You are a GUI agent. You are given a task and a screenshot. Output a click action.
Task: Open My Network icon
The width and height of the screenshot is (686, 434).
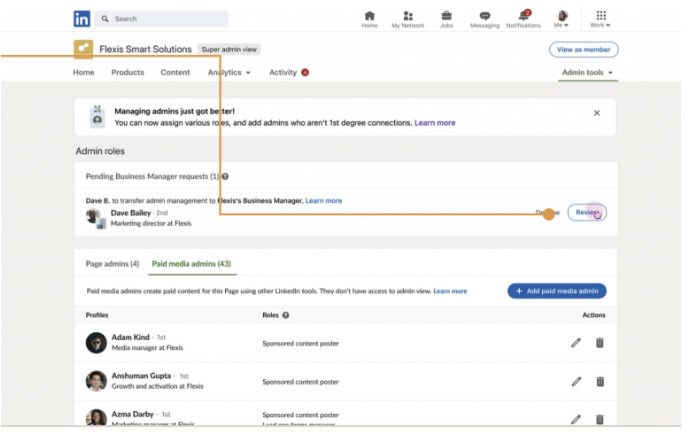[x=407, y=16]
